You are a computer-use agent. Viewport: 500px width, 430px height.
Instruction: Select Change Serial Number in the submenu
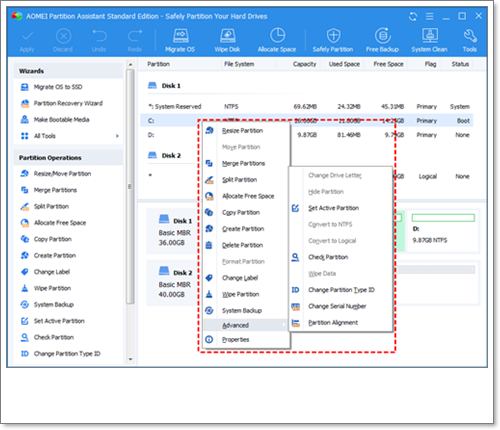pyautogui.click(x=340, y=306)
